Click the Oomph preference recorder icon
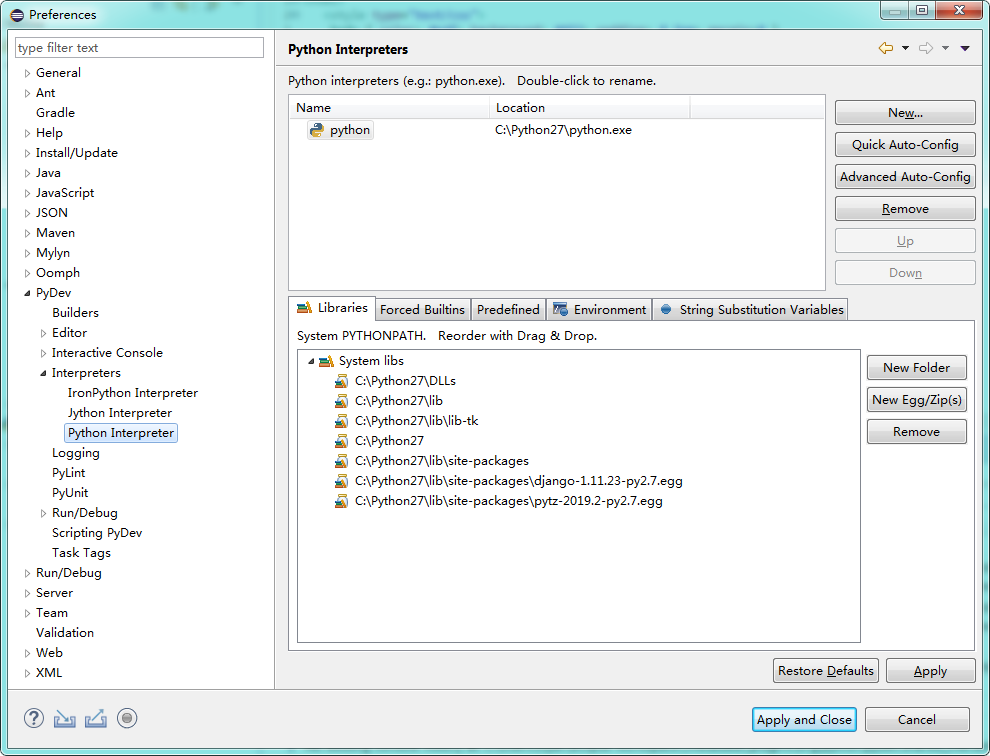 coord(127,718)
